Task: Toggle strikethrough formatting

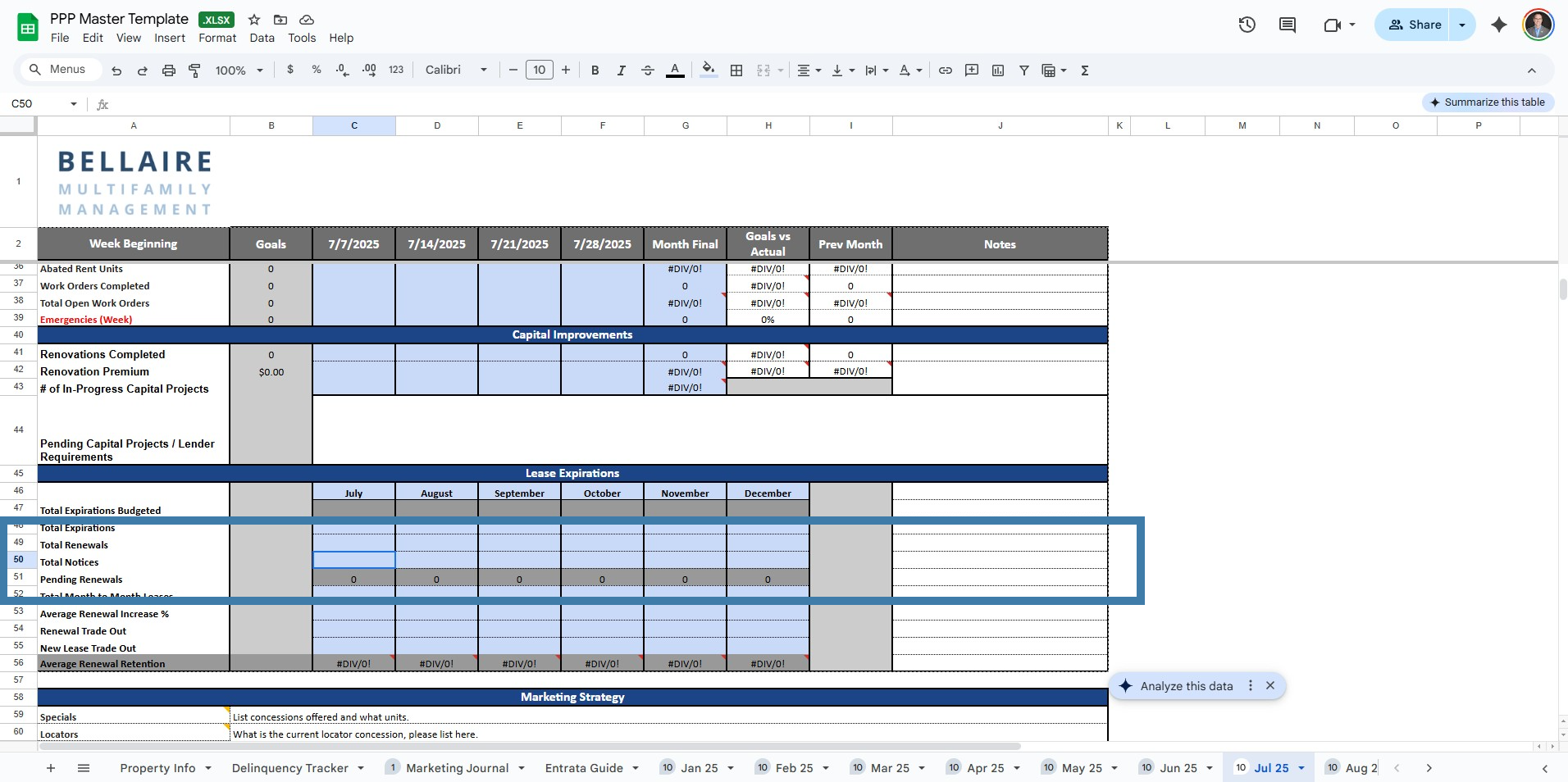Action: [x=647, y=70]
